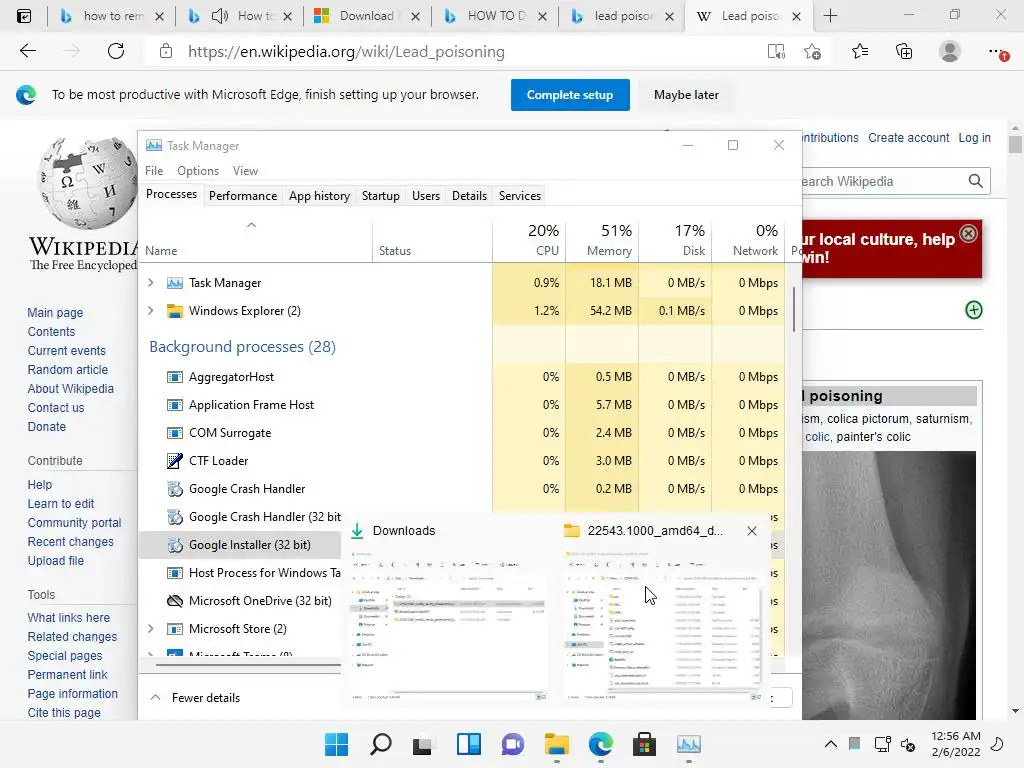Open Wikipedia Main page link
This screenshot has height=768, width=1024.
coord(55,313)
